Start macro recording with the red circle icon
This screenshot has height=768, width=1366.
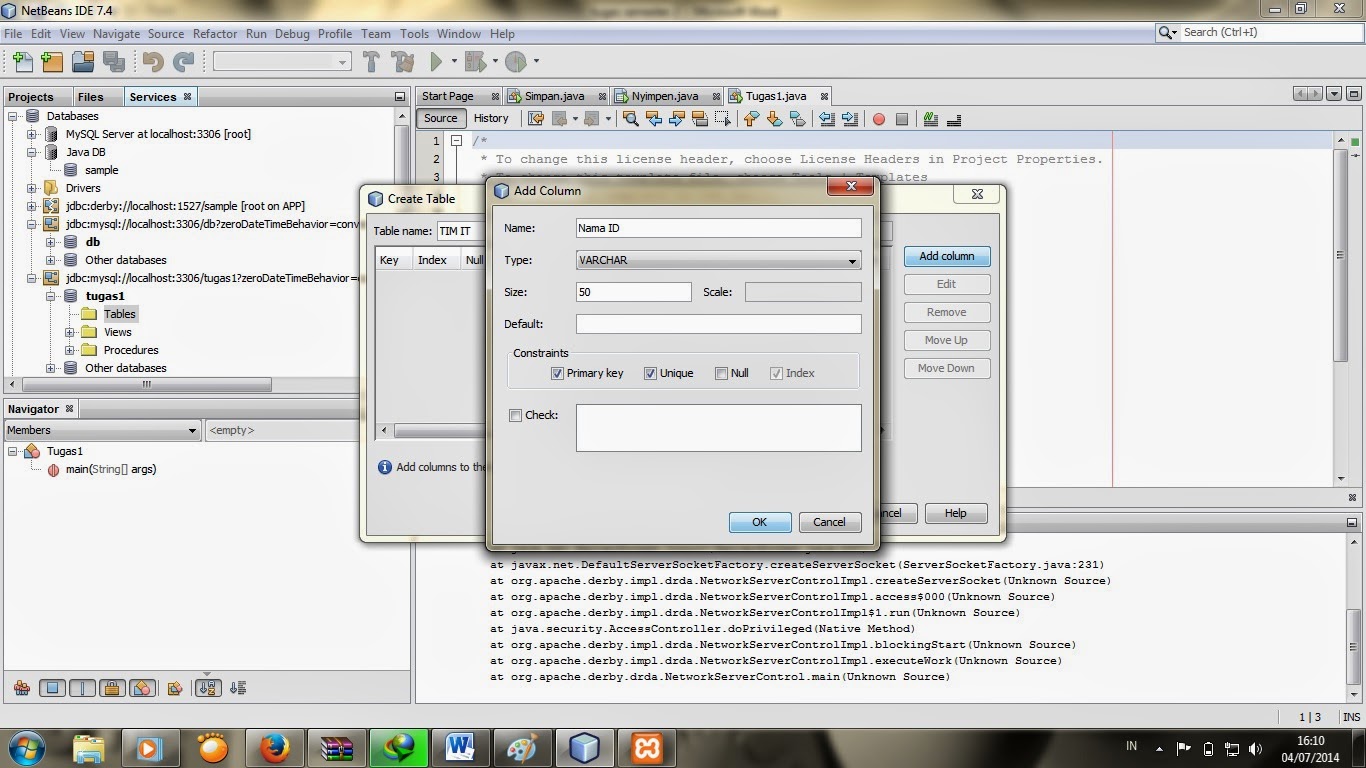(879, 119)
